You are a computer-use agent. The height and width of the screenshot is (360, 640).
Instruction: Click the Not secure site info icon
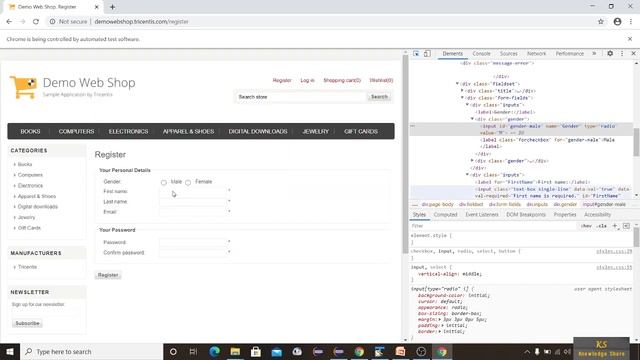click(52, 22)
